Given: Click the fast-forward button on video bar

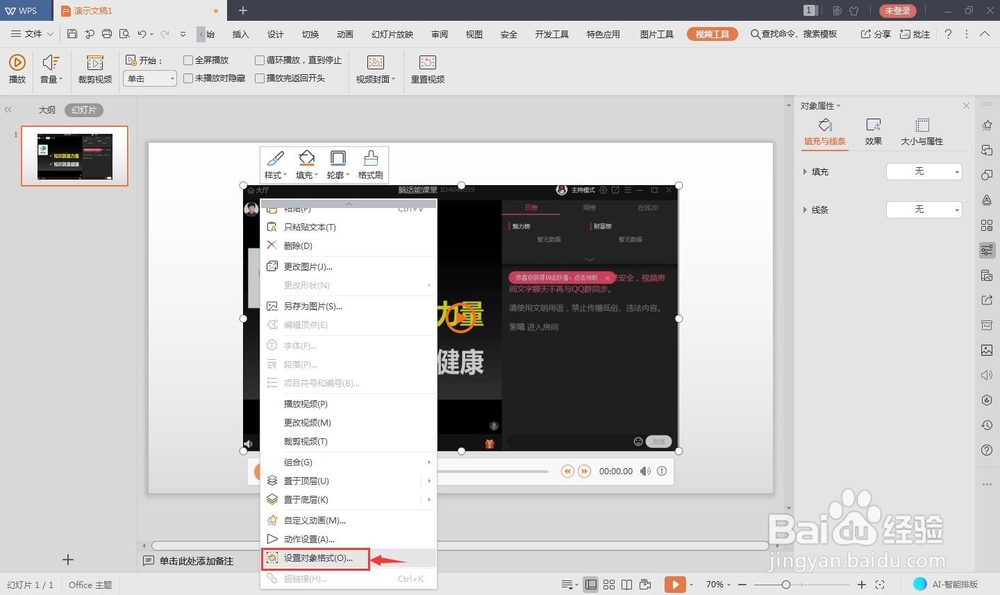Looking at the screenshot, I should [584, 471].
